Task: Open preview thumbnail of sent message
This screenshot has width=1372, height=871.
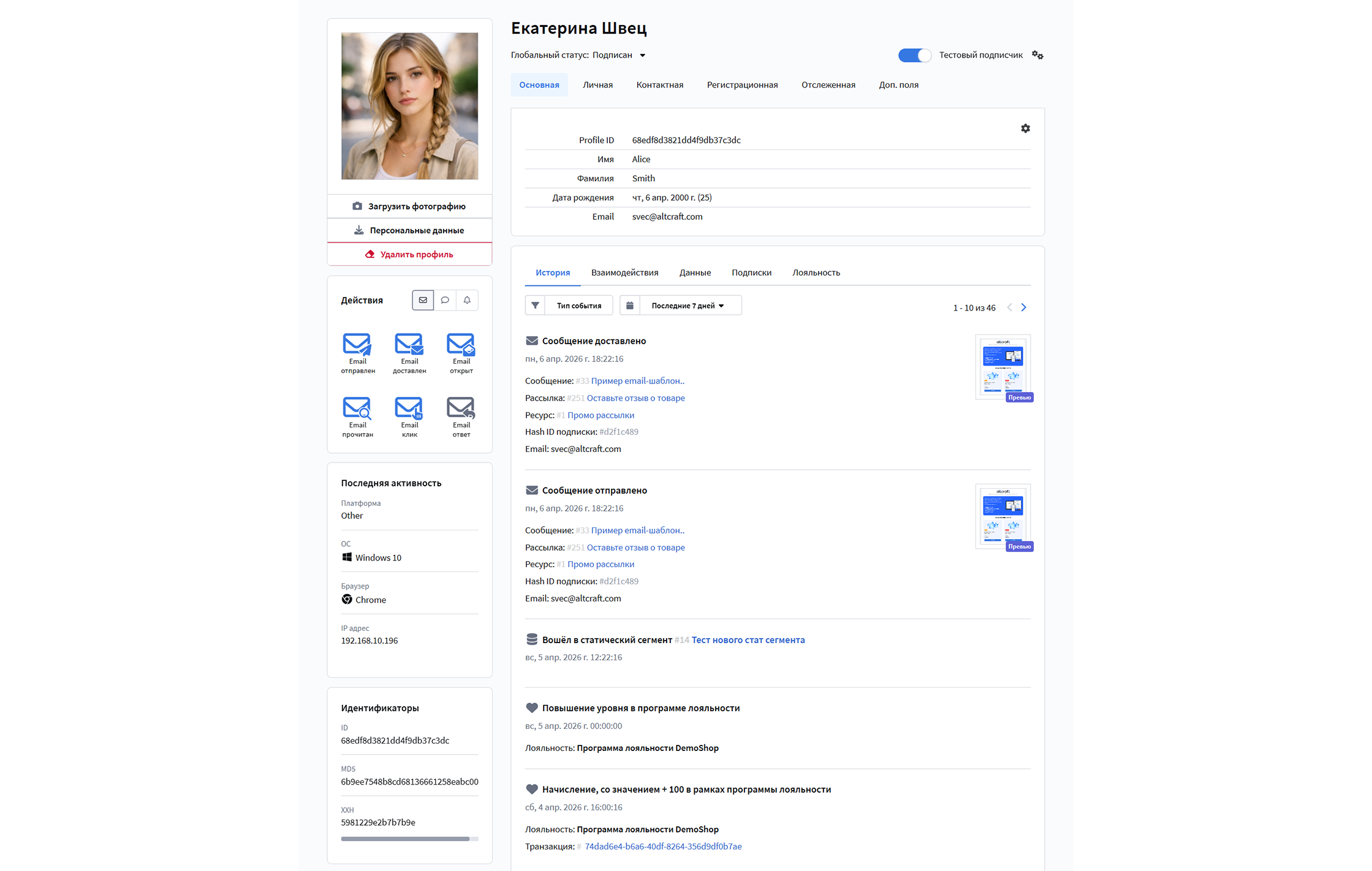Action: tap(1002, 516)
